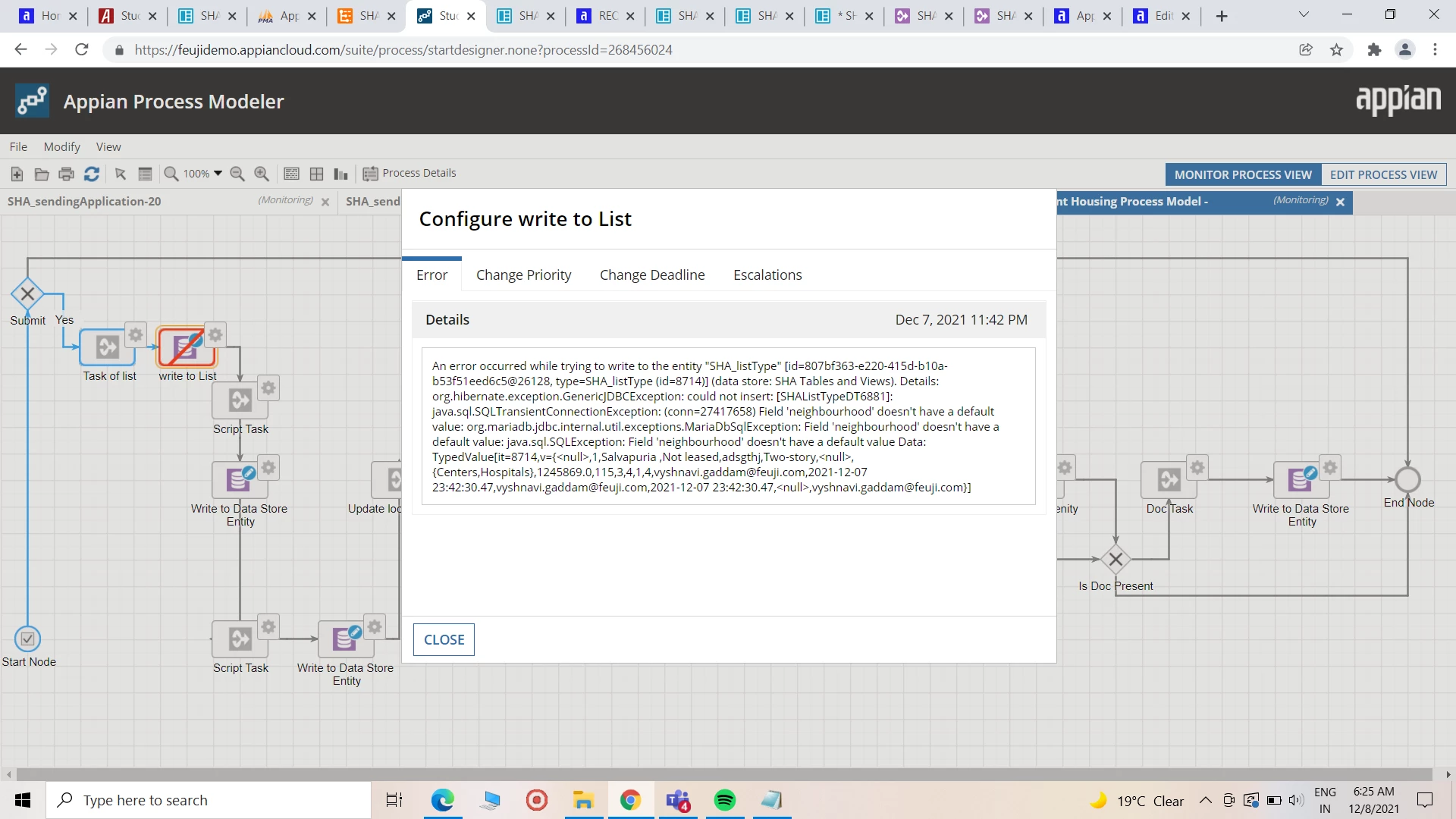
Task: Open the Modify menu
Action: (x=61, y=146)
